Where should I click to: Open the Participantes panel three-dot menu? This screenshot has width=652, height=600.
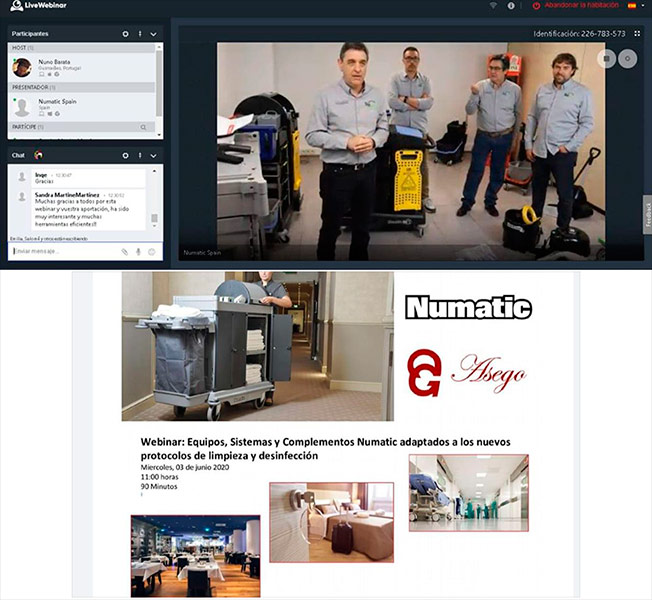pos(140,34)
